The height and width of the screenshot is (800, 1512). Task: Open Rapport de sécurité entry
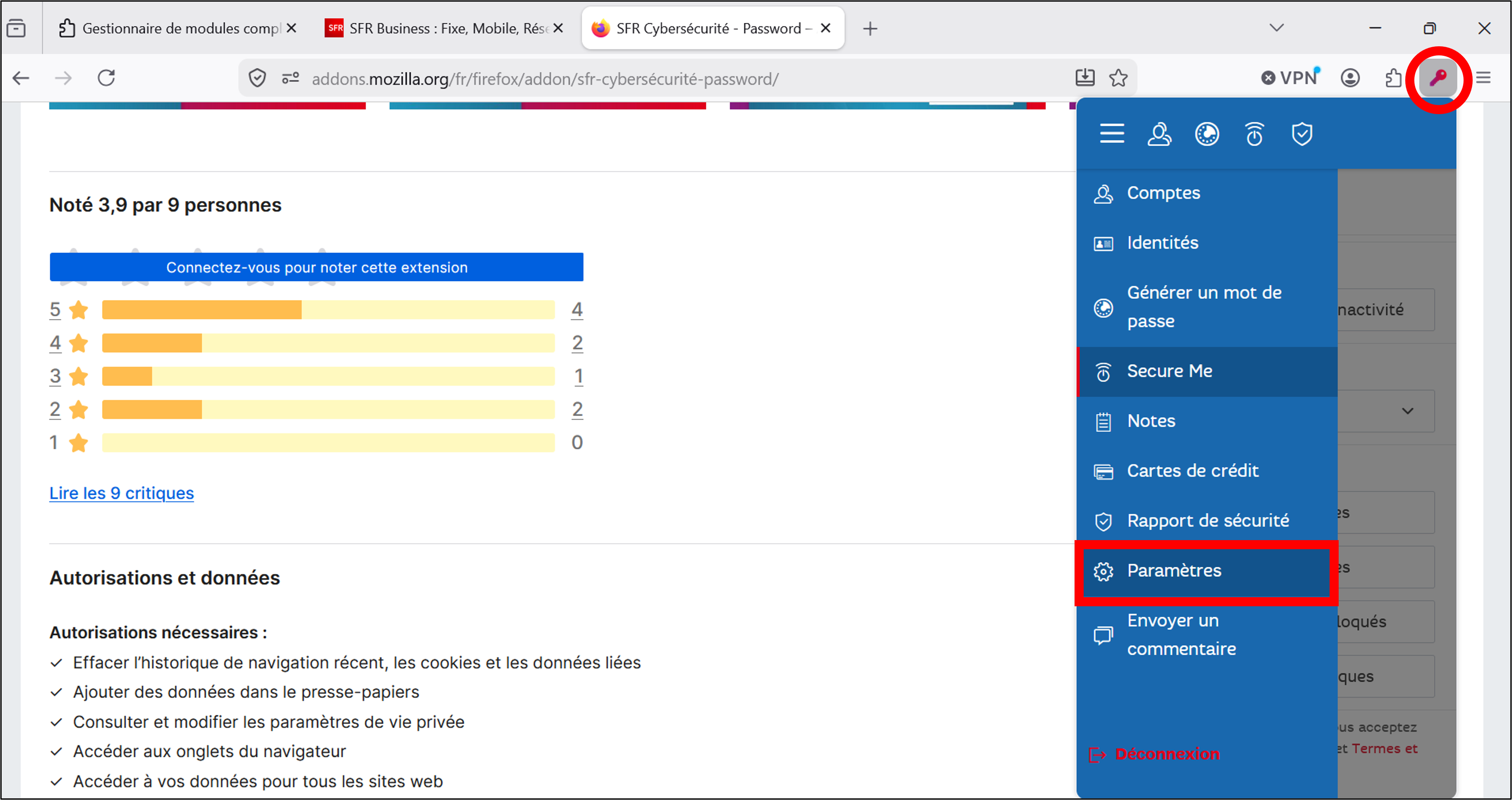[1207, 521]
